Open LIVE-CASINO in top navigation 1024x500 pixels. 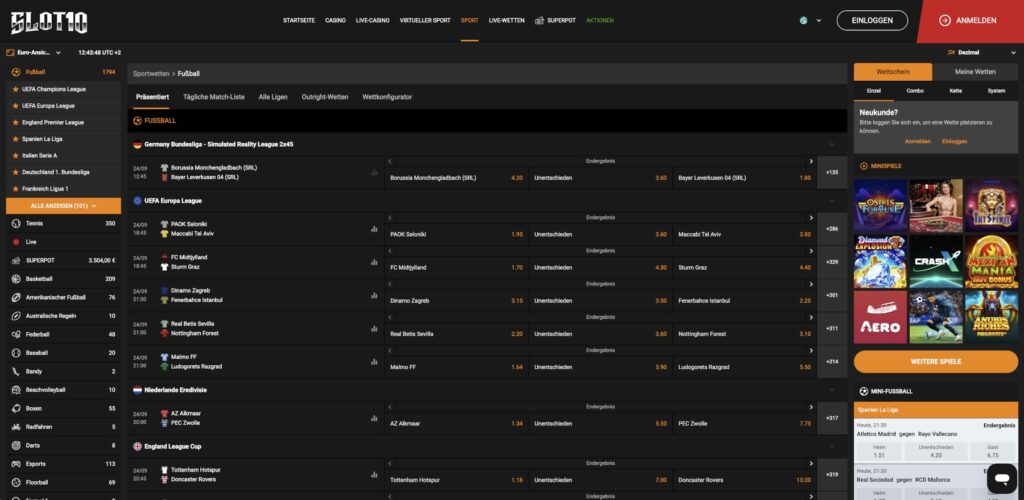[372, 20]
